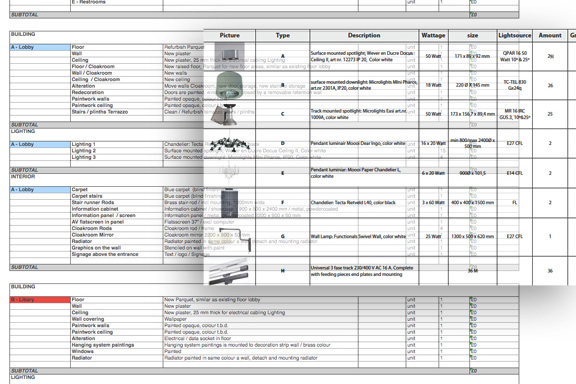Screen dimensions: 576x384
Task: Select the Signage above the entrance cell
Action: 117,254
